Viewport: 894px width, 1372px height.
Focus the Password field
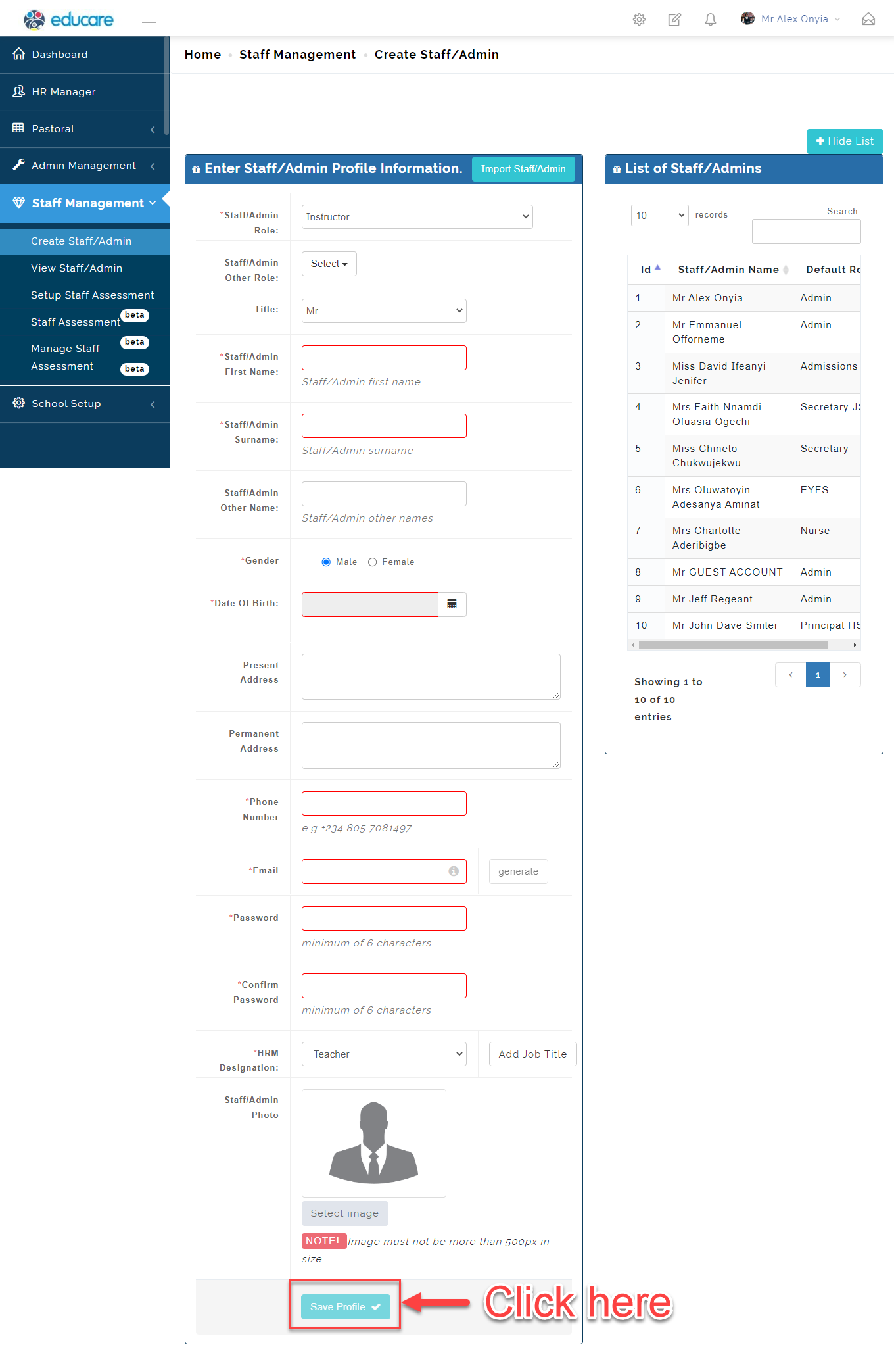[x=384, y=918]
